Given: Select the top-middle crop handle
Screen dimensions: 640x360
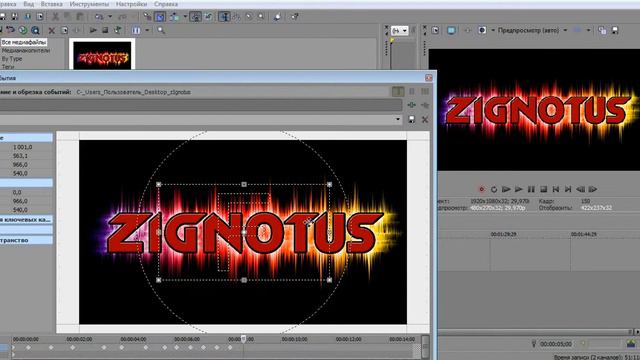Looking at the screenshot, I should (x=244, y=184).
